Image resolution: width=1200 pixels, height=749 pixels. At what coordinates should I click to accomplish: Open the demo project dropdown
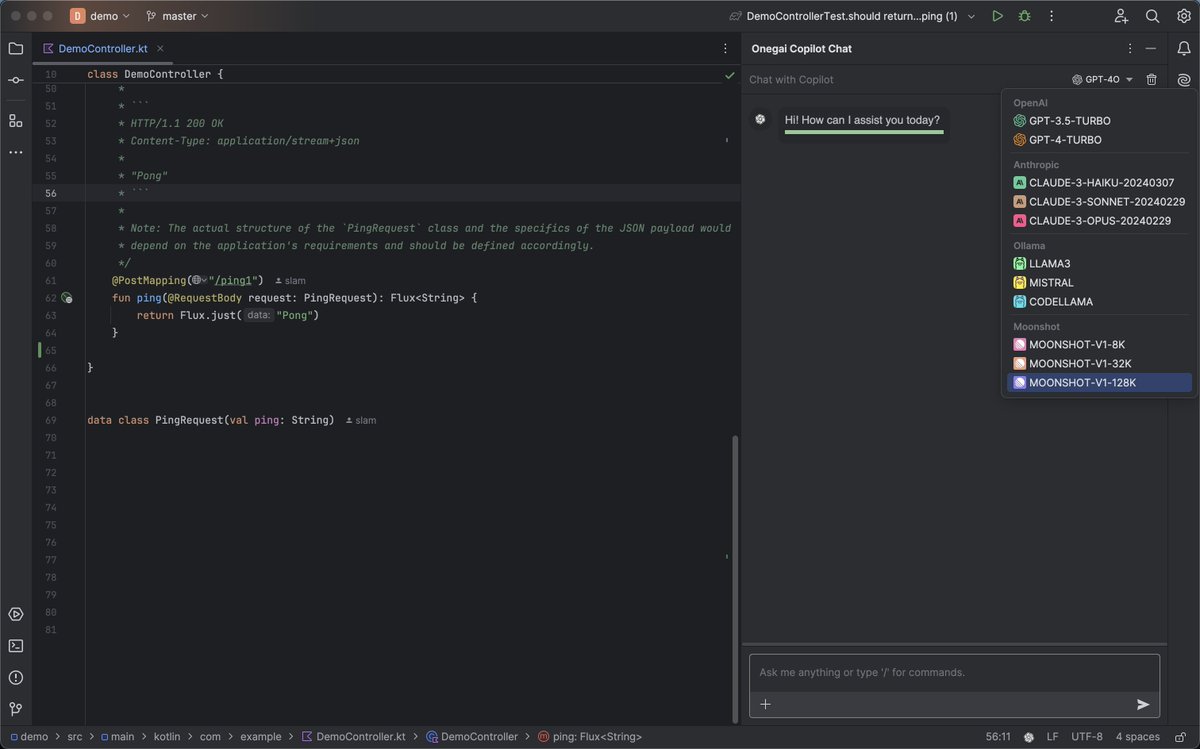[101, 16]
